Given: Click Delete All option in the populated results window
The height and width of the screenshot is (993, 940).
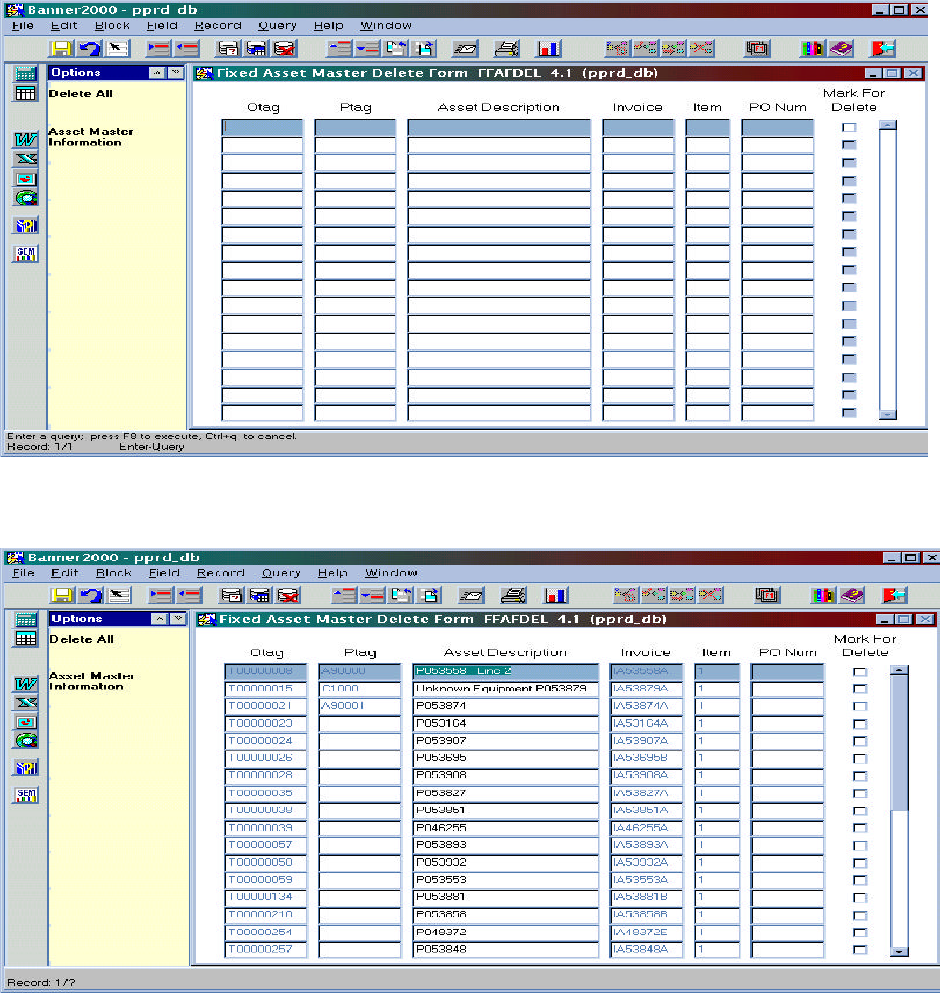Looking at the screenshot, I should [82, 639].
